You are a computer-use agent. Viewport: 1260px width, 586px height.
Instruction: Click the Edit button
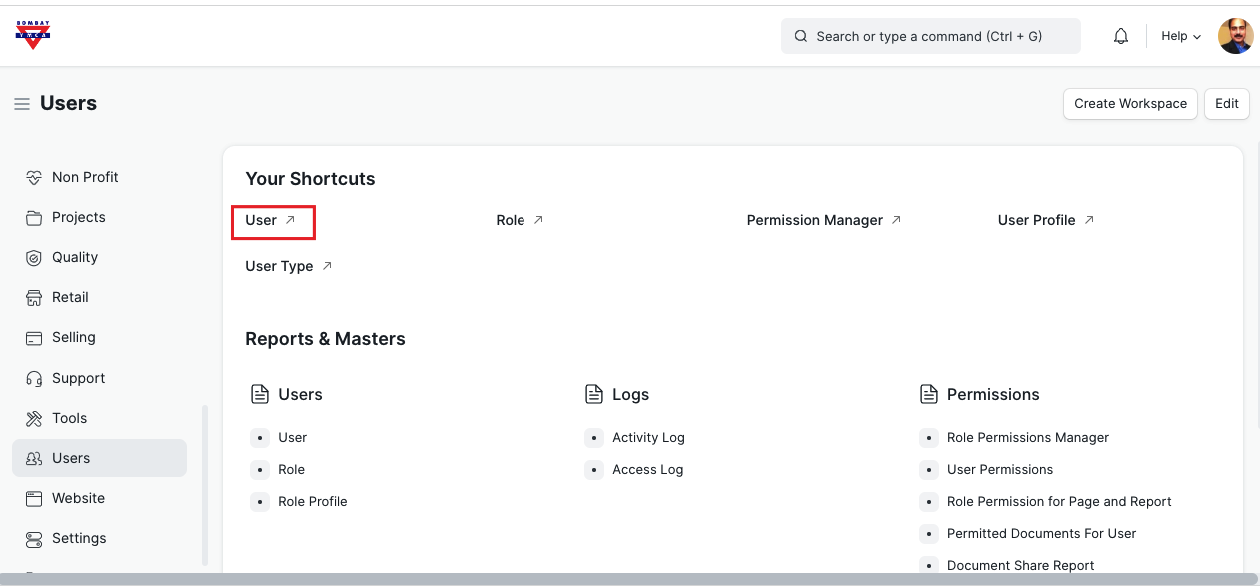(x=1226, y=103)
